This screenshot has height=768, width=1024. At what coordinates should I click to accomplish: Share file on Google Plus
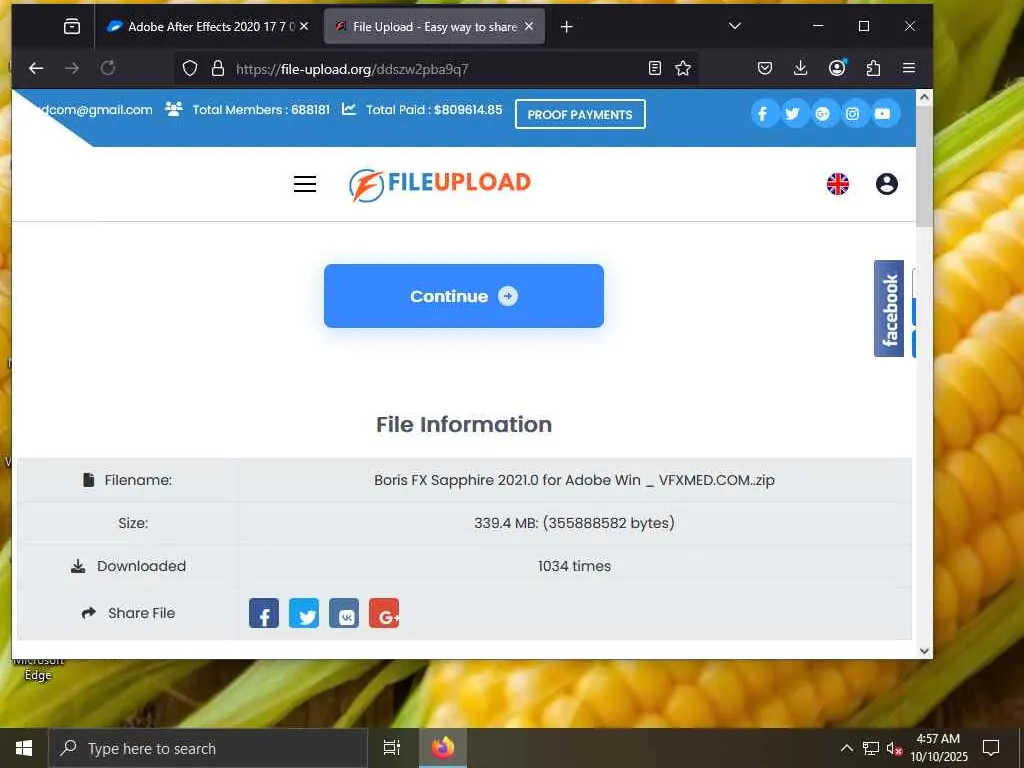click(384, 613)
